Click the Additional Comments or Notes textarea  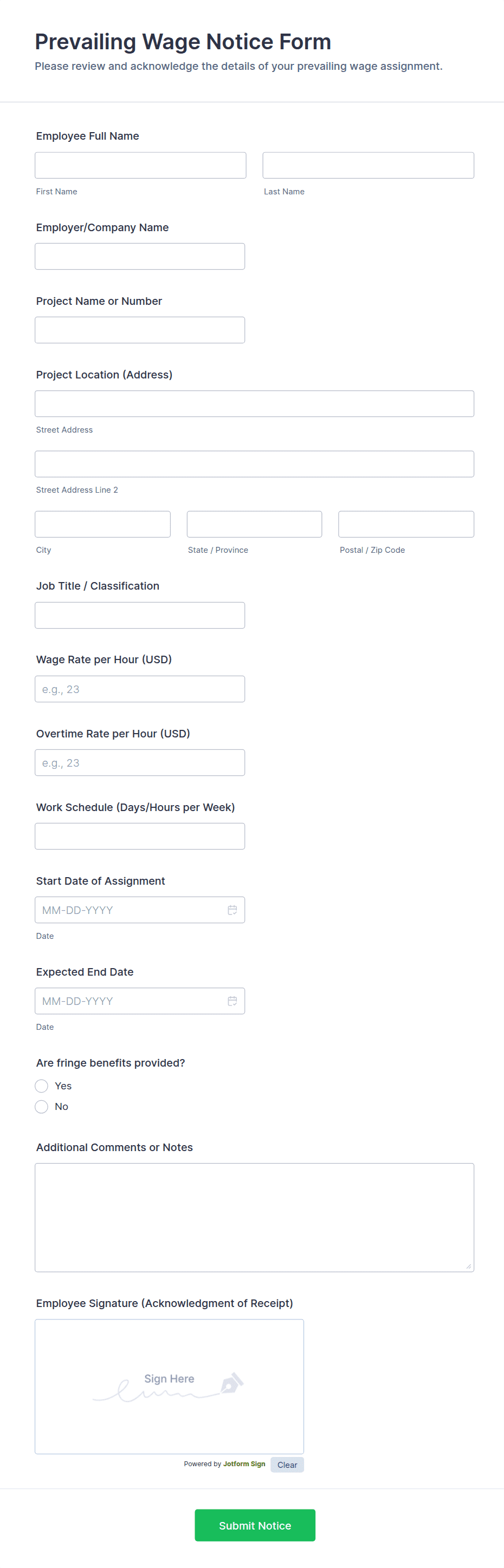tap(254, 1217)
